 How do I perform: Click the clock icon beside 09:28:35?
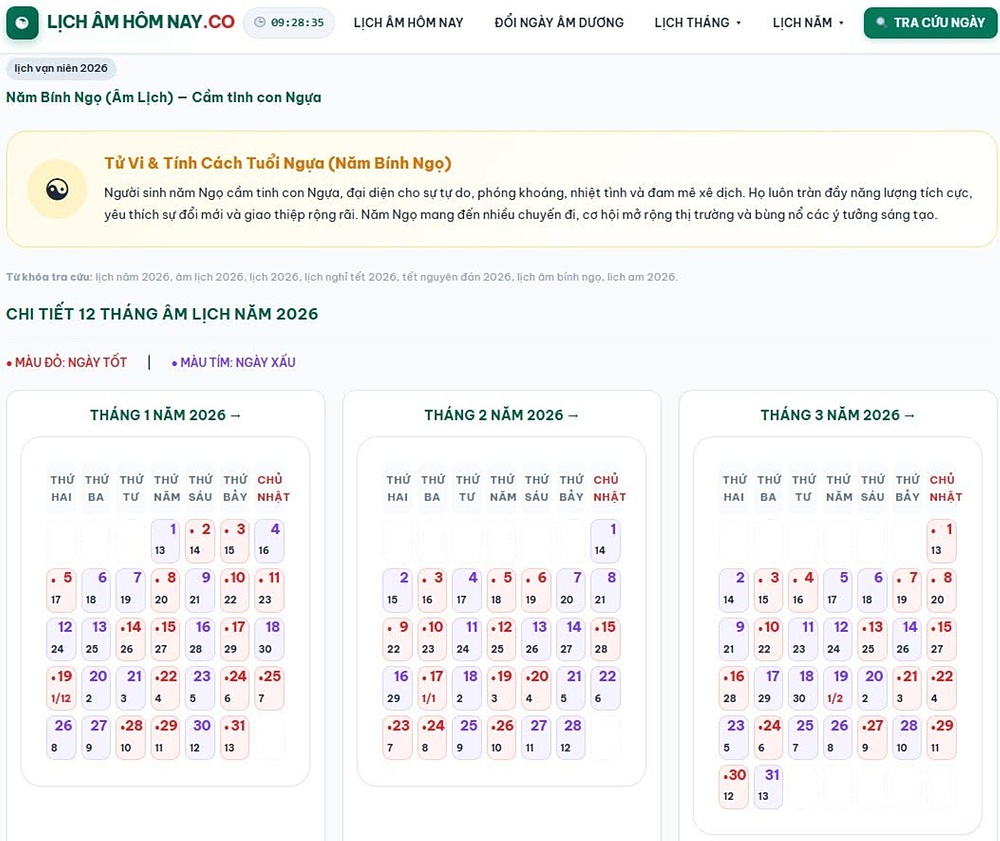click(x=260, y=22)
